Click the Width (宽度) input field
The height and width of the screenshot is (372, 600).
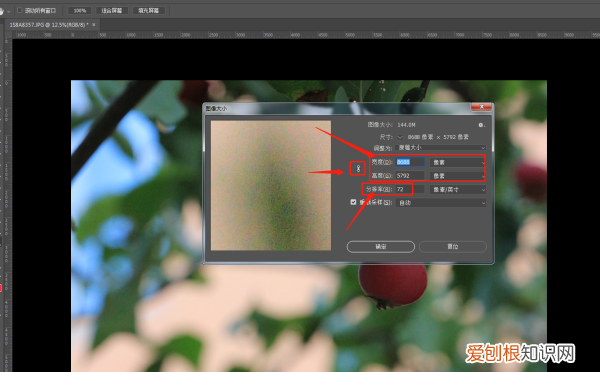(410, 162)
